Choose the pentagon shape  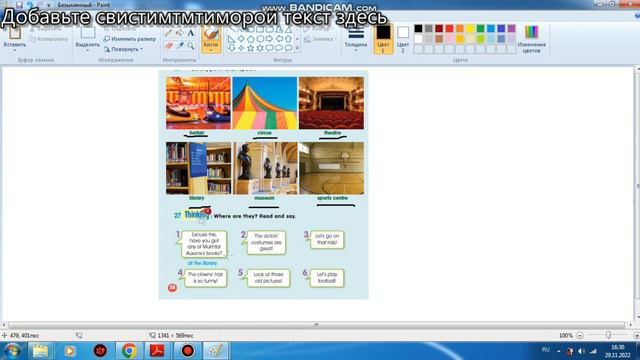(251, 39)
